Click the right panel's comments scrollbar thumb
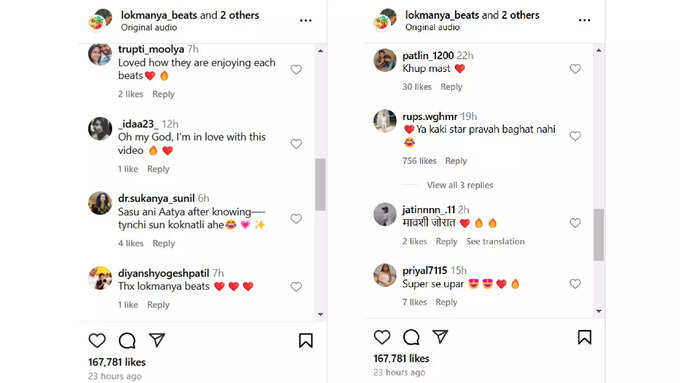The image size is (680, 383). pyautogui.click(x=598, y=235)
